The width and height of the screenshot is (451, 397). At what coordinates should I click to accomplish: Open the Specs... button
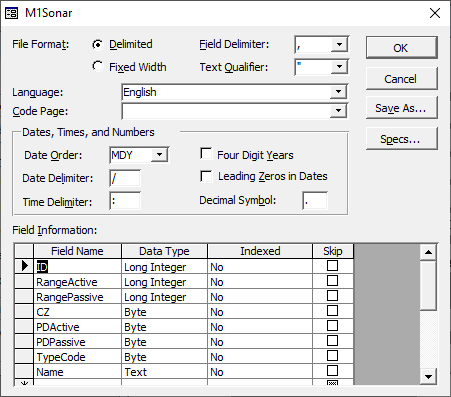[401, 139]
